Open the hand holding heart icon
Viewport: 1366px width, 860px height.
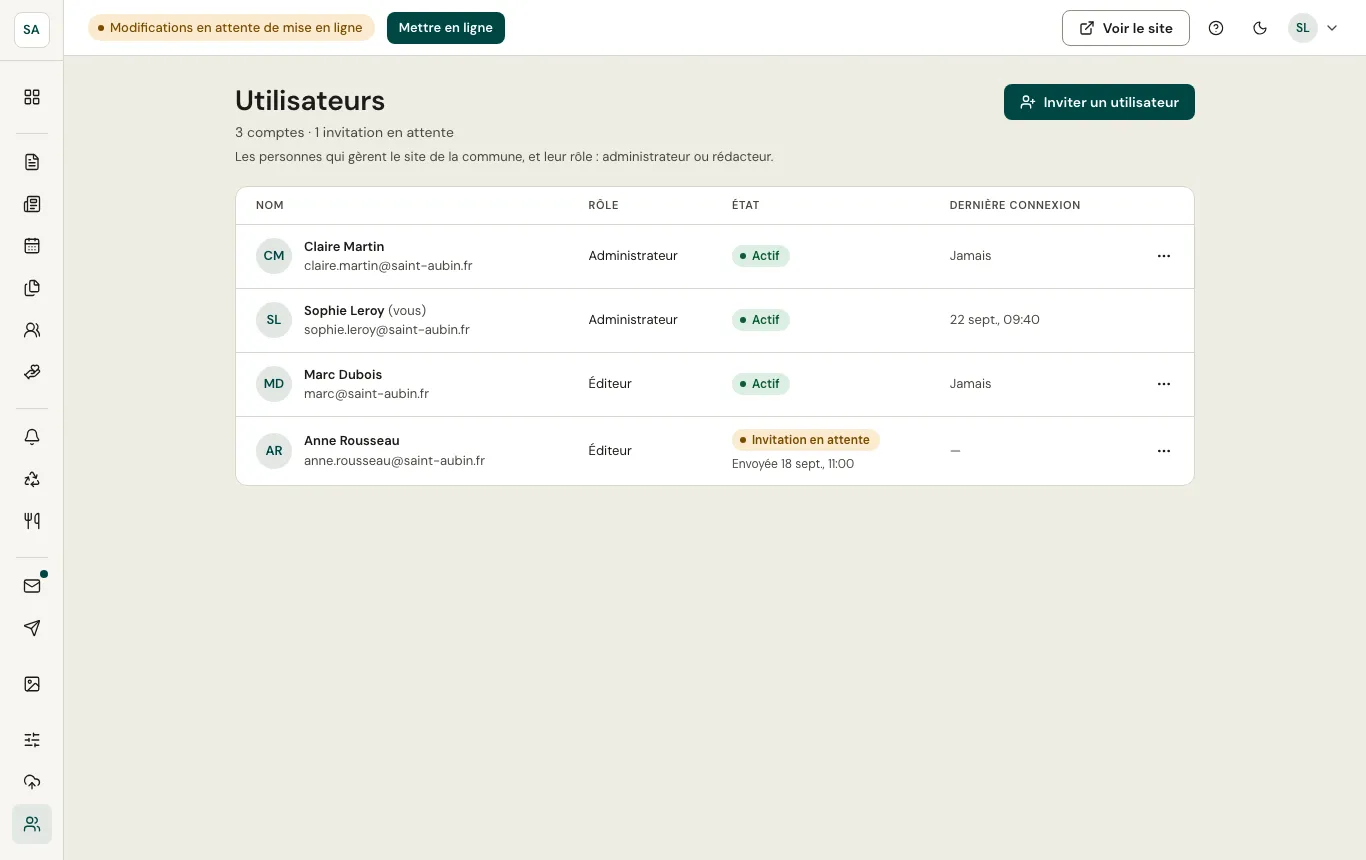click(x=32, y=372)
